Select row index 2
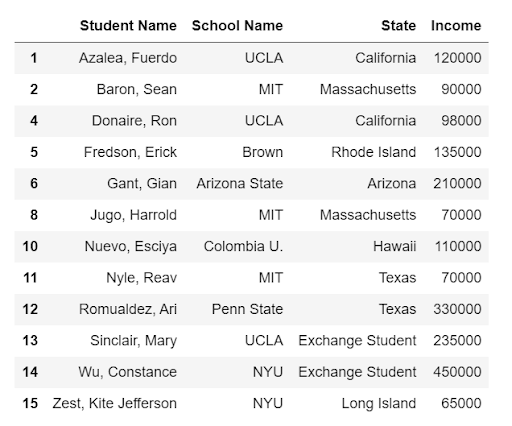The image size is (512, 426). pos(34,89)
